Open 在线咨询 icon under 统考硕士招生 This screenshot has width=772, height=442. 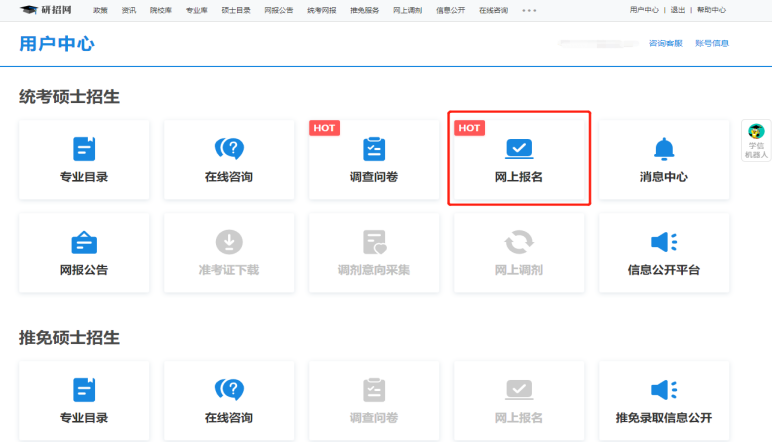[229, 148]
